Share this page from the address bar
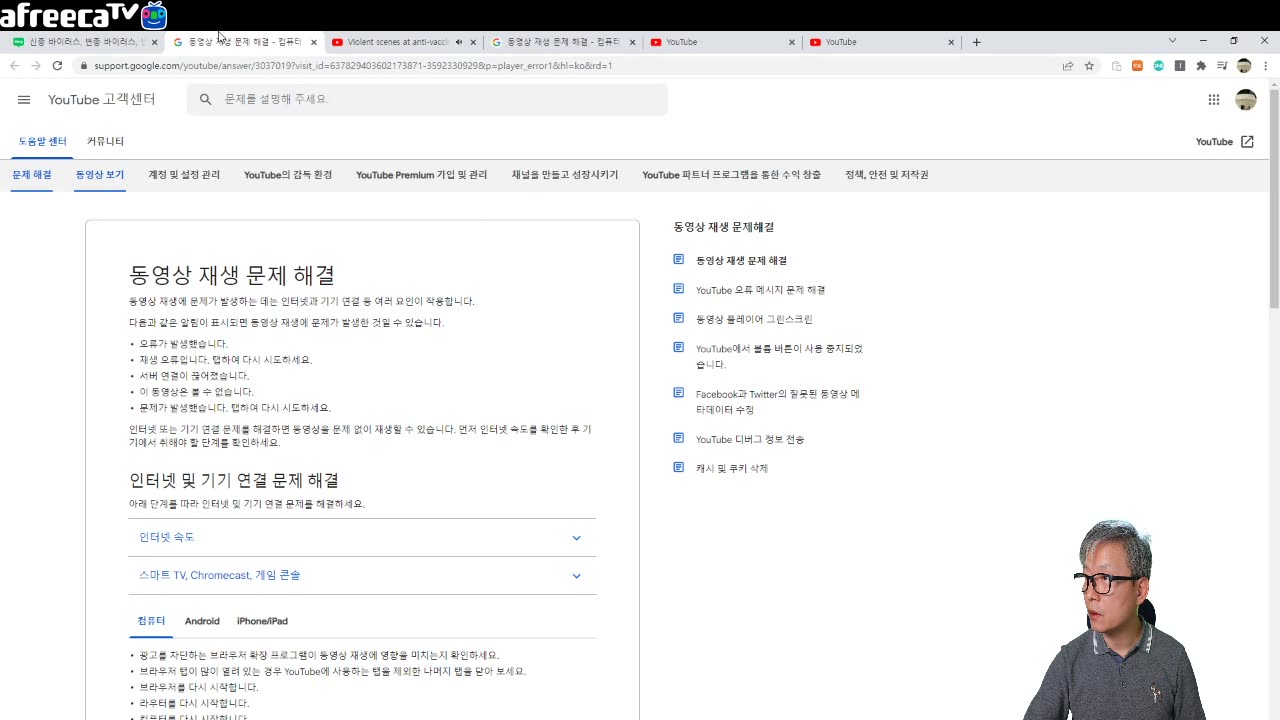 (x=1068, y=66)
